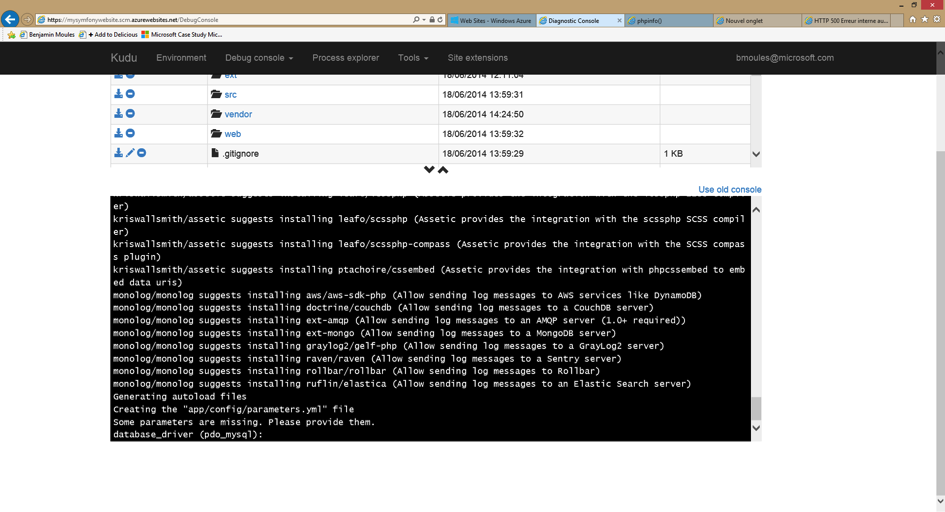The width and height of the screenshot is (945, 512).
Task: Close the Diagnostic Console tab
Action: (x=619, y=20)
